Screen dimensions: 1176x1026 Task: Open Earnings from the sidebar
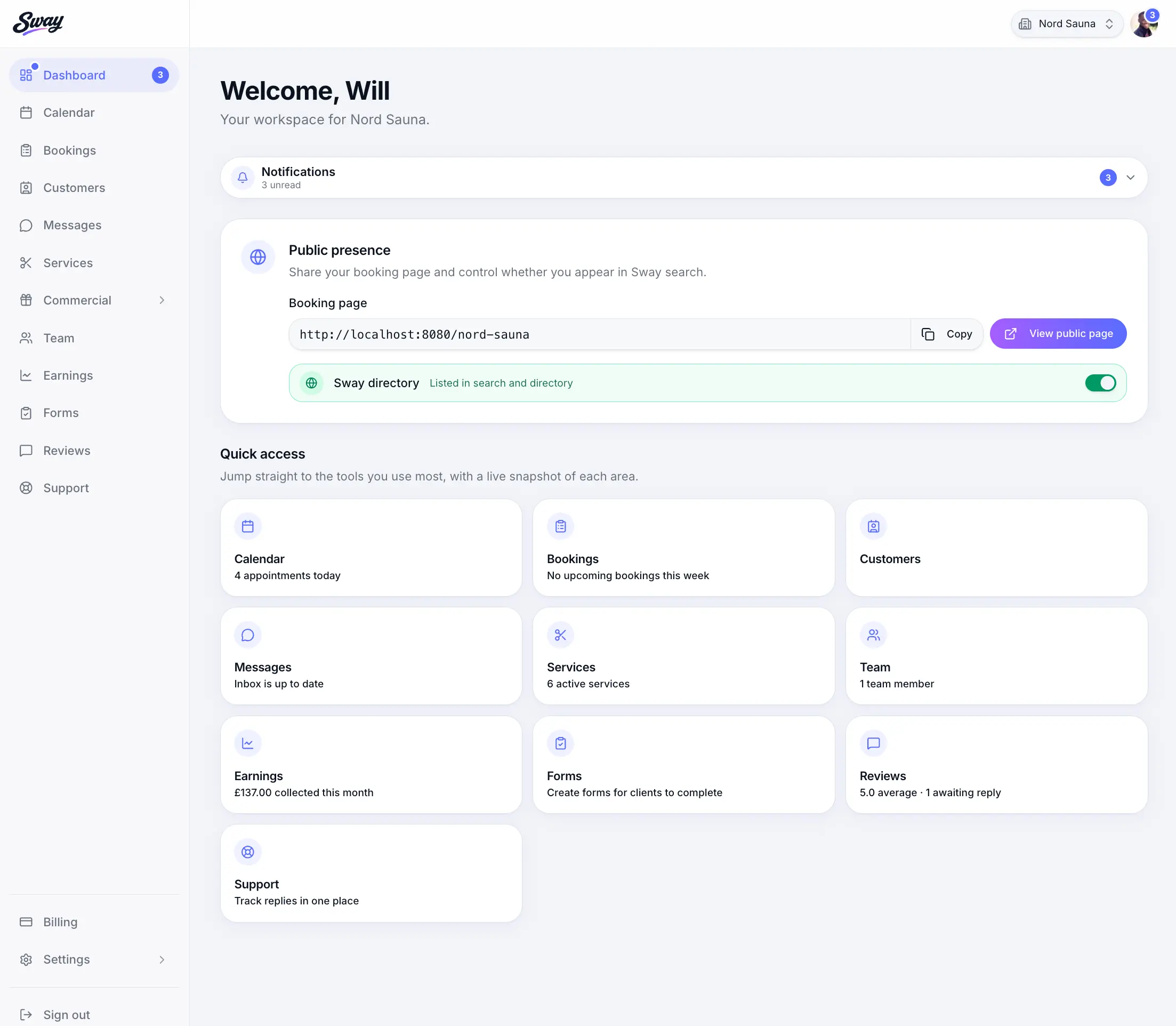[x=94, y=375]
